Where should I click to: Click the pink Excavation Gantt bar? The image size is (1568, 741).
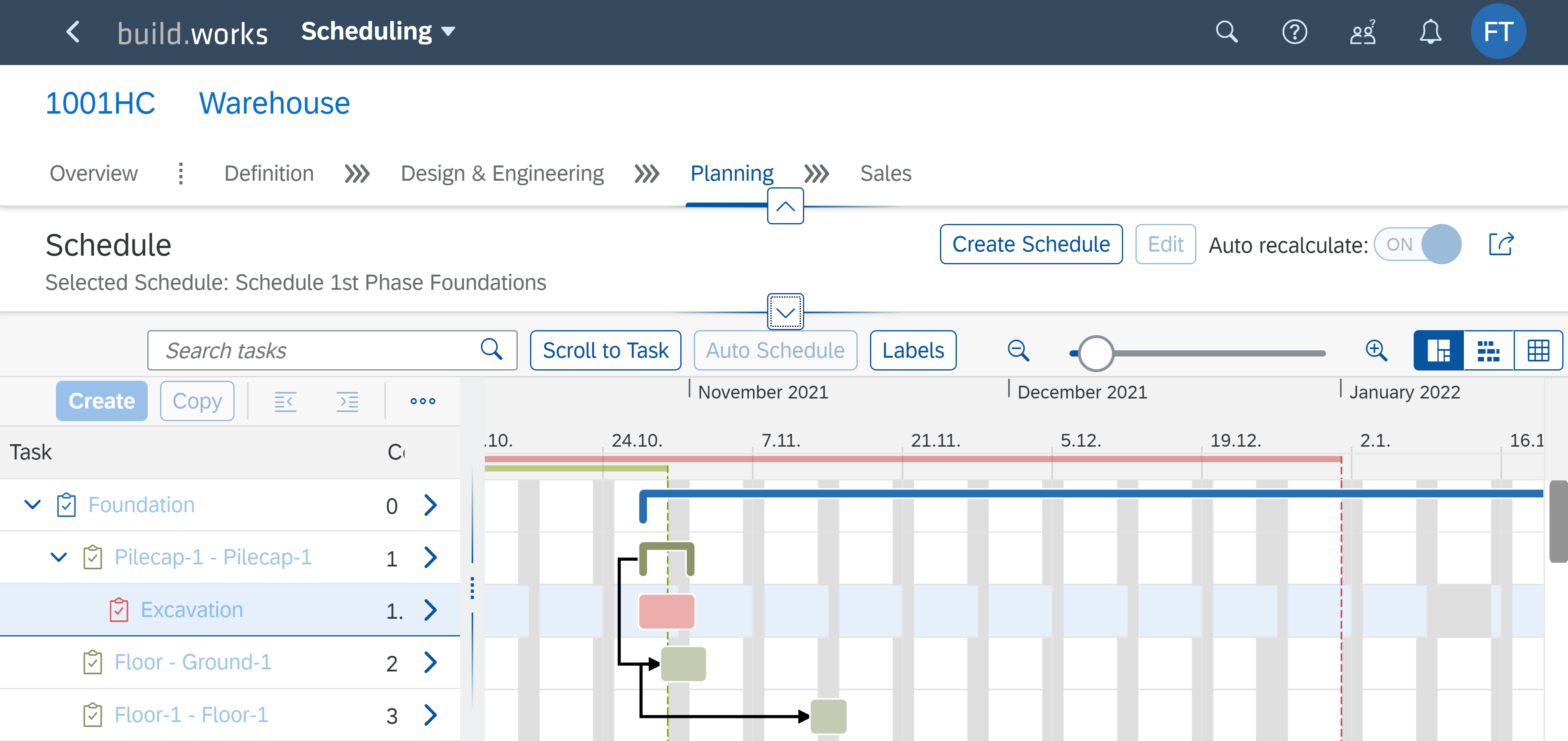tap(667, 611)
